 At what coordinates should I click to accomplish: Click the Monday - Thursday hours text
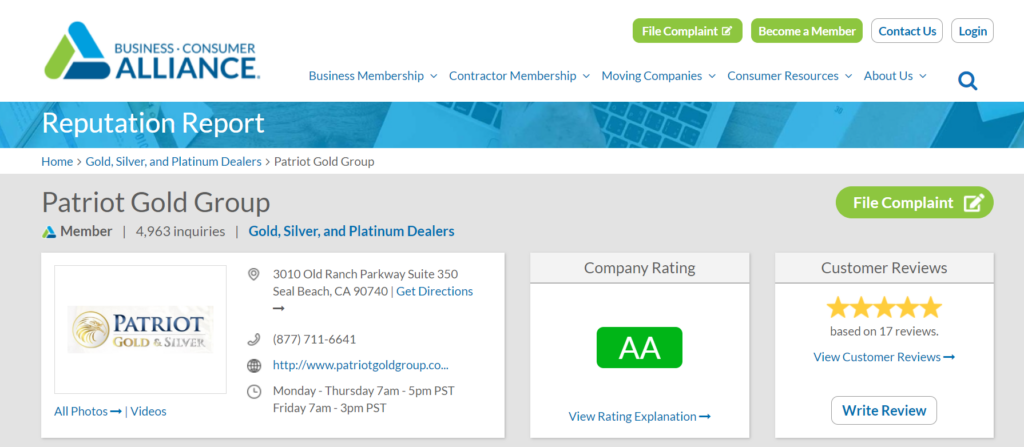pos(363,391)
